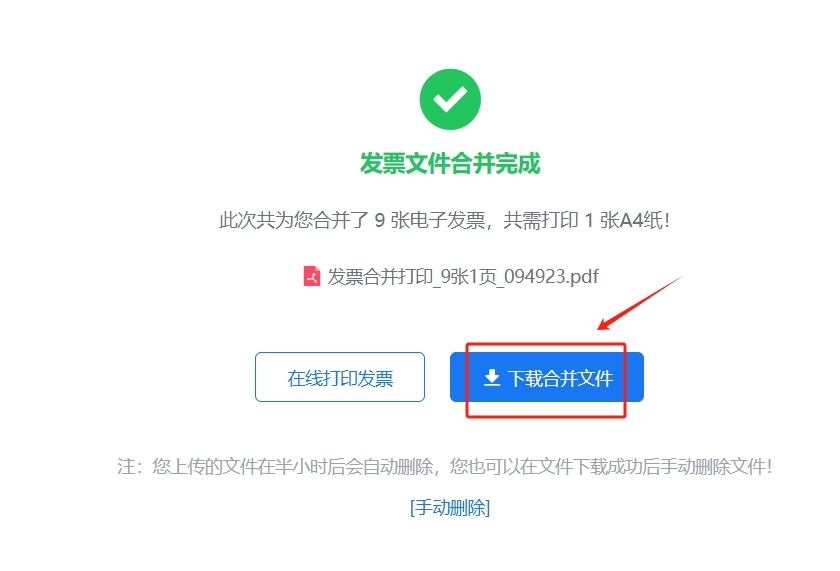The height and width of the screenshot is (571, 840).
Task: Click the merged invoice summary sentence
Action: click(444, 220)
